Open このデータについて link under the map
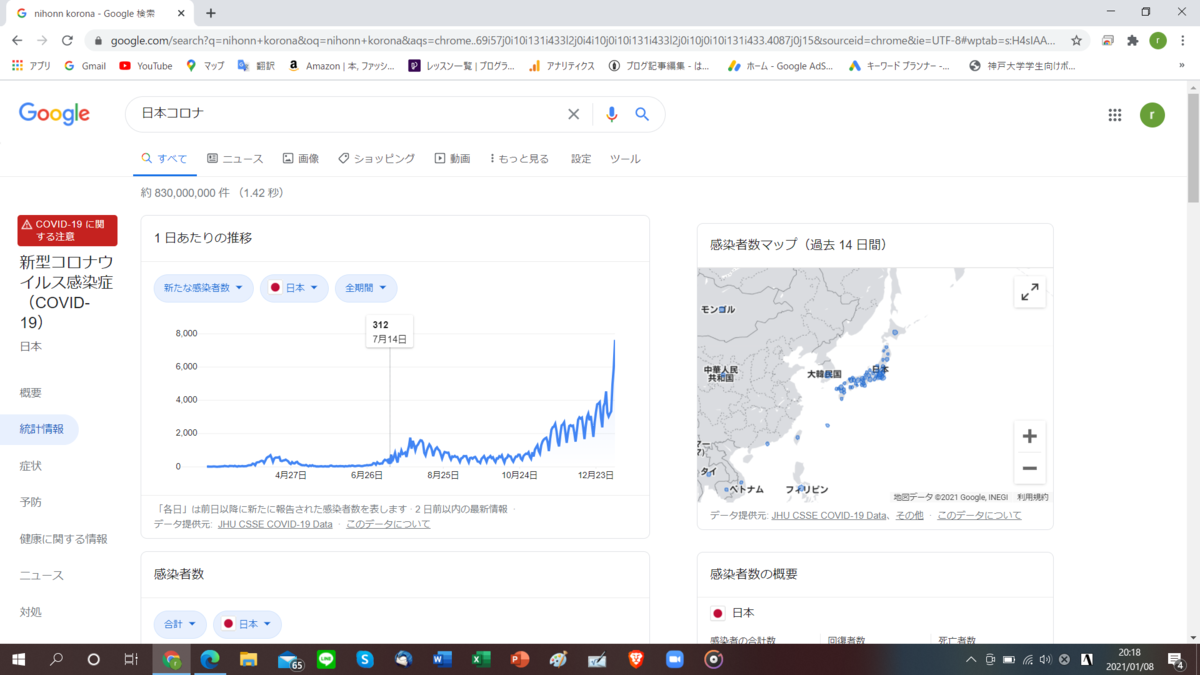This screenshot has width=1200, height=675. point(980,516)
